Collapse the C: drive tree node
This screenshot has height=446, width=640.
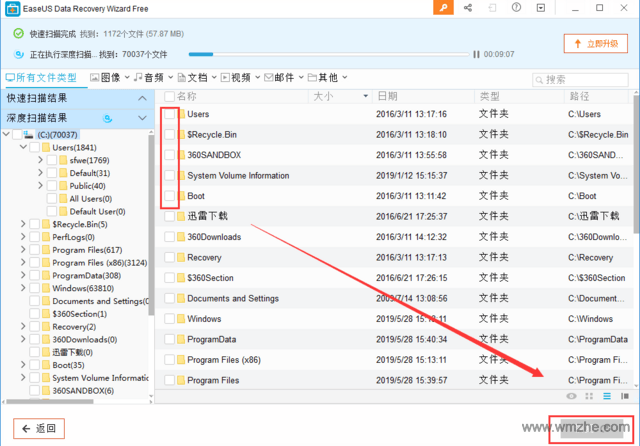click(x=6, y=134)
